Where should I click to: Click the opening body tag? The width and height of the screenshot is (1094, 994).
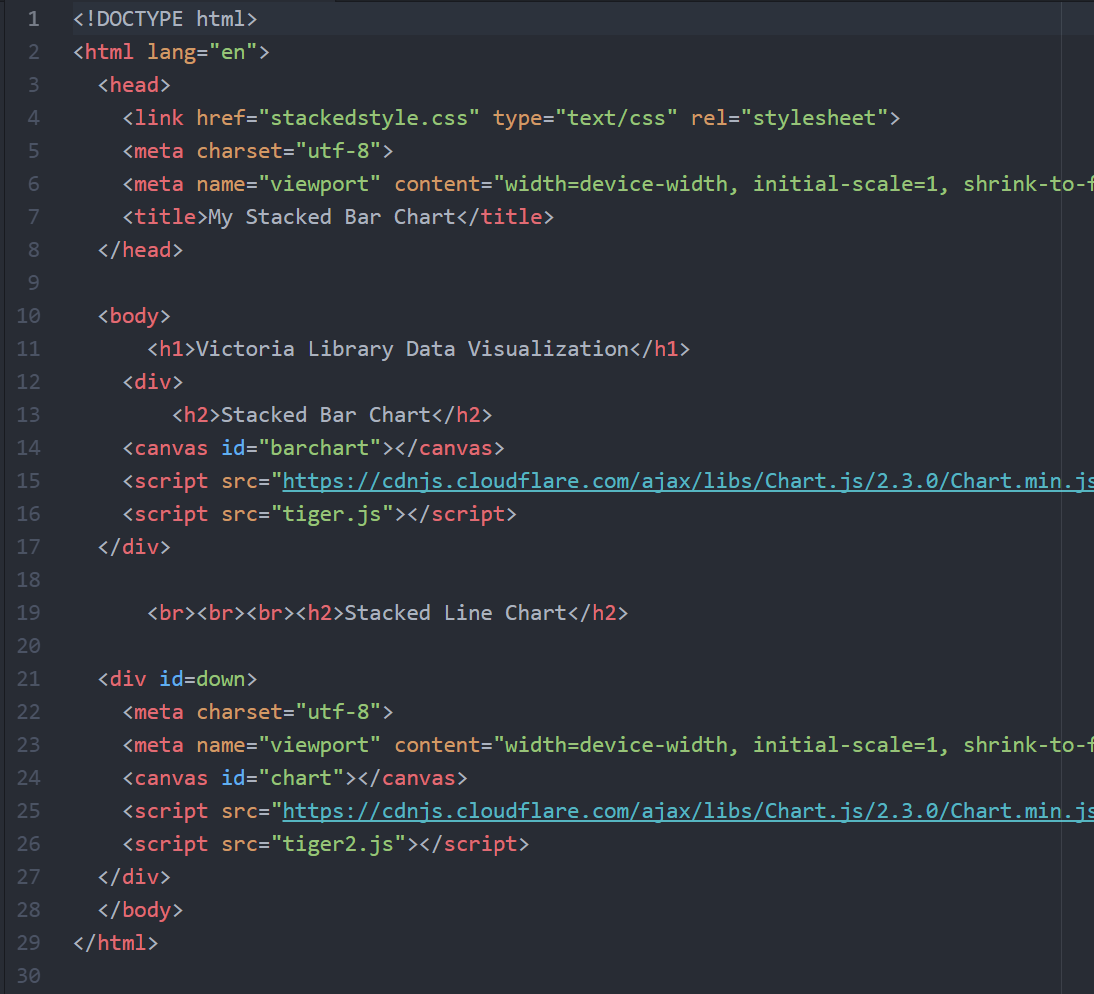coord(134,316)
